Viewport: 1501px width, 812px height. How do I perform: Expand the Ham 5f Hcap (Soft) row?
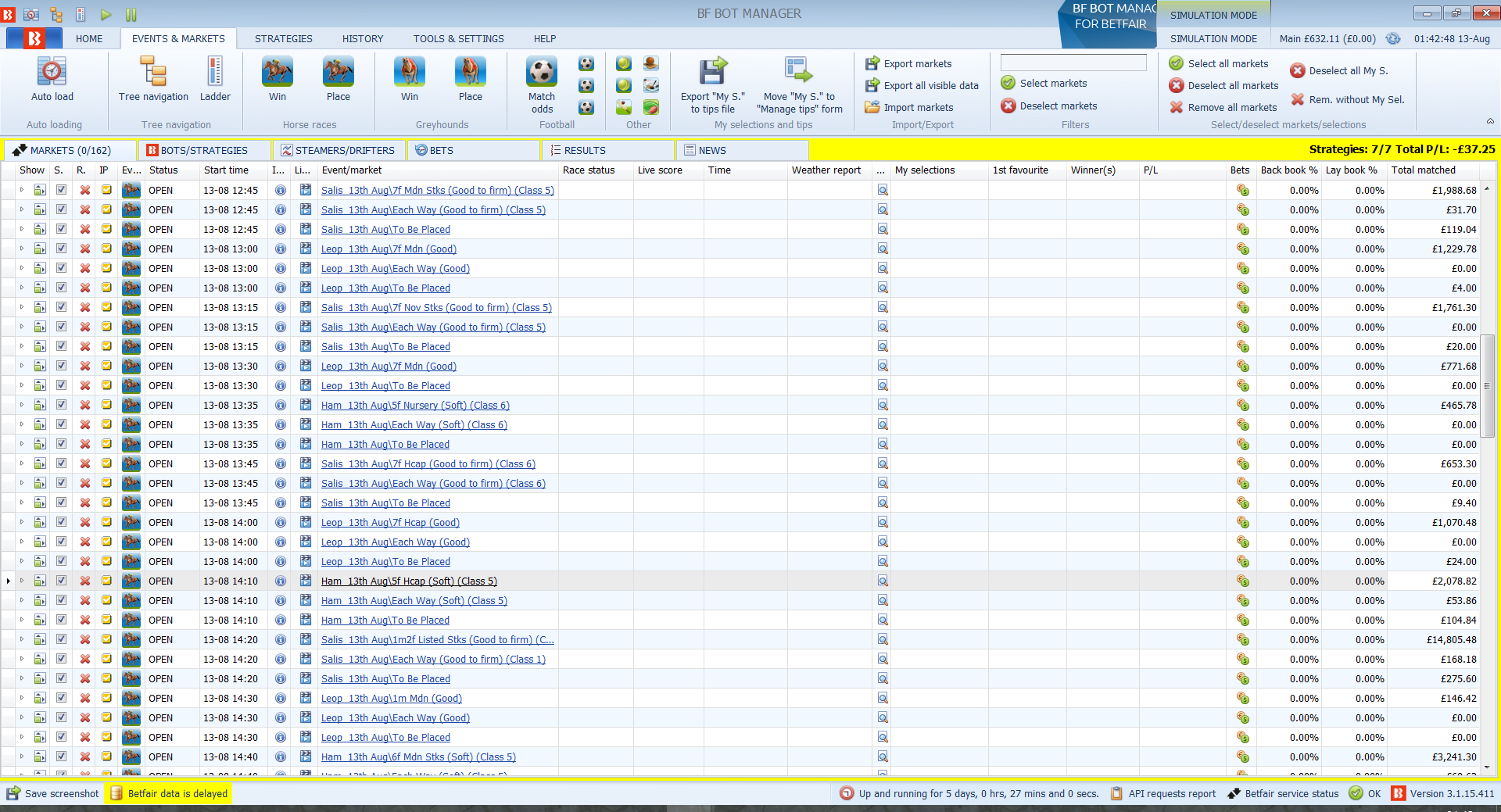[22, 581]
